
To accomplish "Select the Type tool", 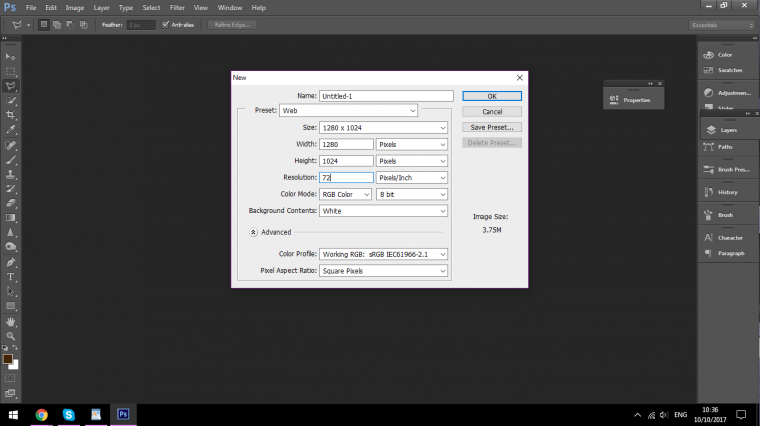I will 10,277.
